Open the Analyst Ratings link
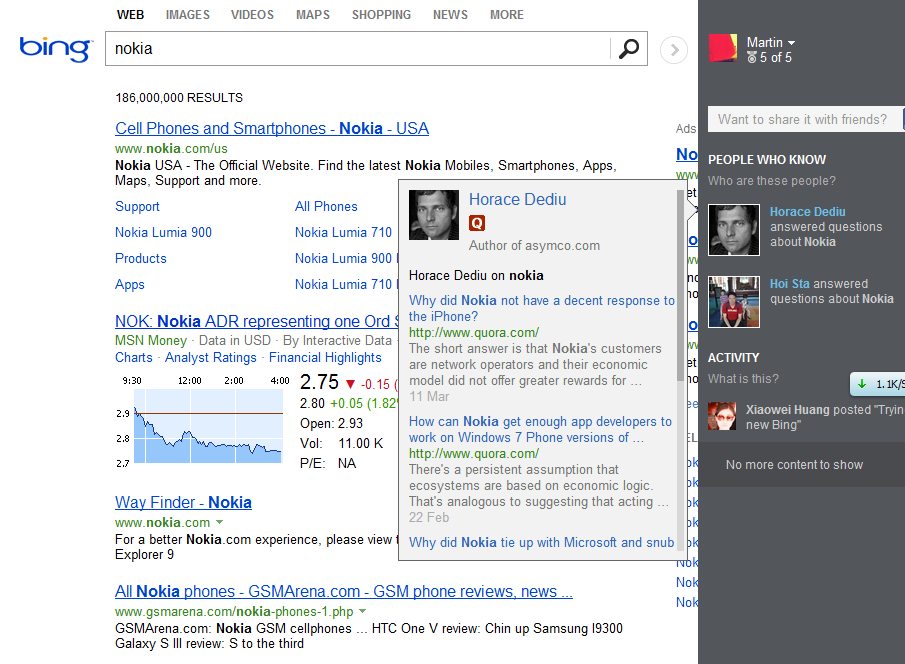 tap(211, 357)
